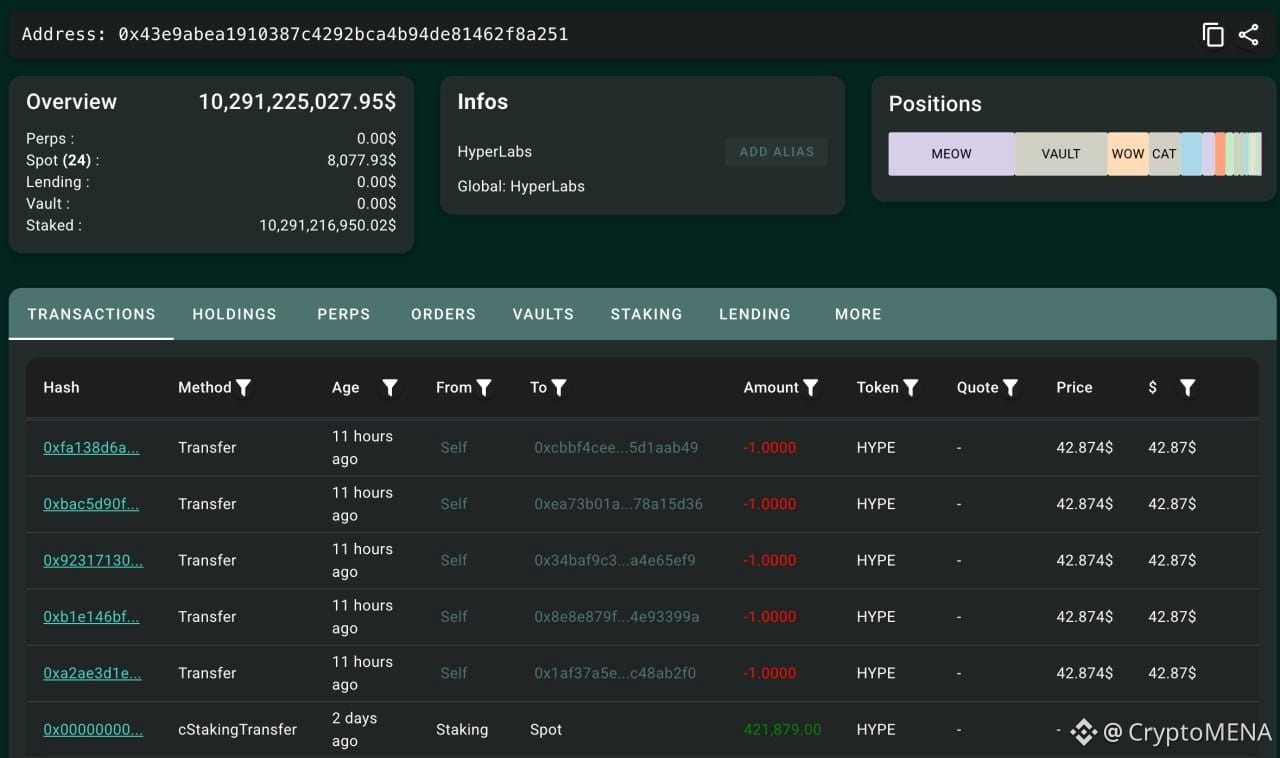
Task: Switch to the Holdings tab
Action: pyautogui.click(x=234, y=314)
